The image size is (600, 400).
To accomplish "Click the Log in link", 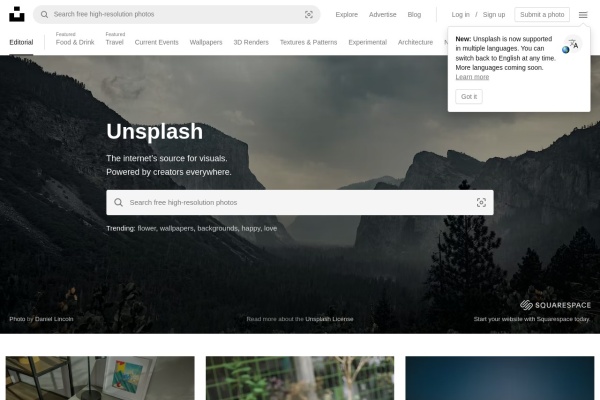I will (460, 14).
